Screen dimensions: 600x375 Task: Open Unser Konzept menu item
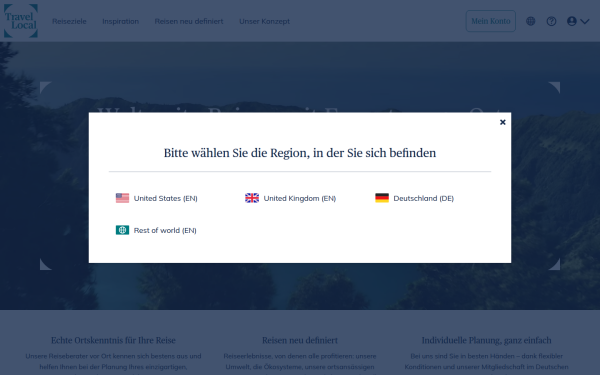pyautogui.click(x=264, y=21)
